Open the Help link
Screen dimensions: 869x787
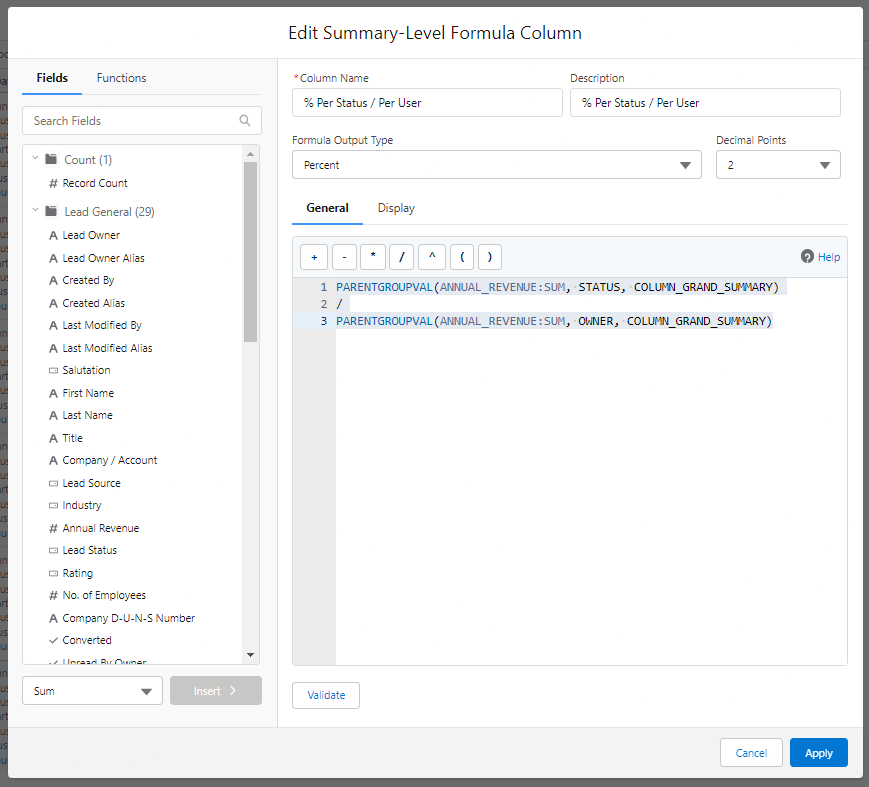pos(829,257)
